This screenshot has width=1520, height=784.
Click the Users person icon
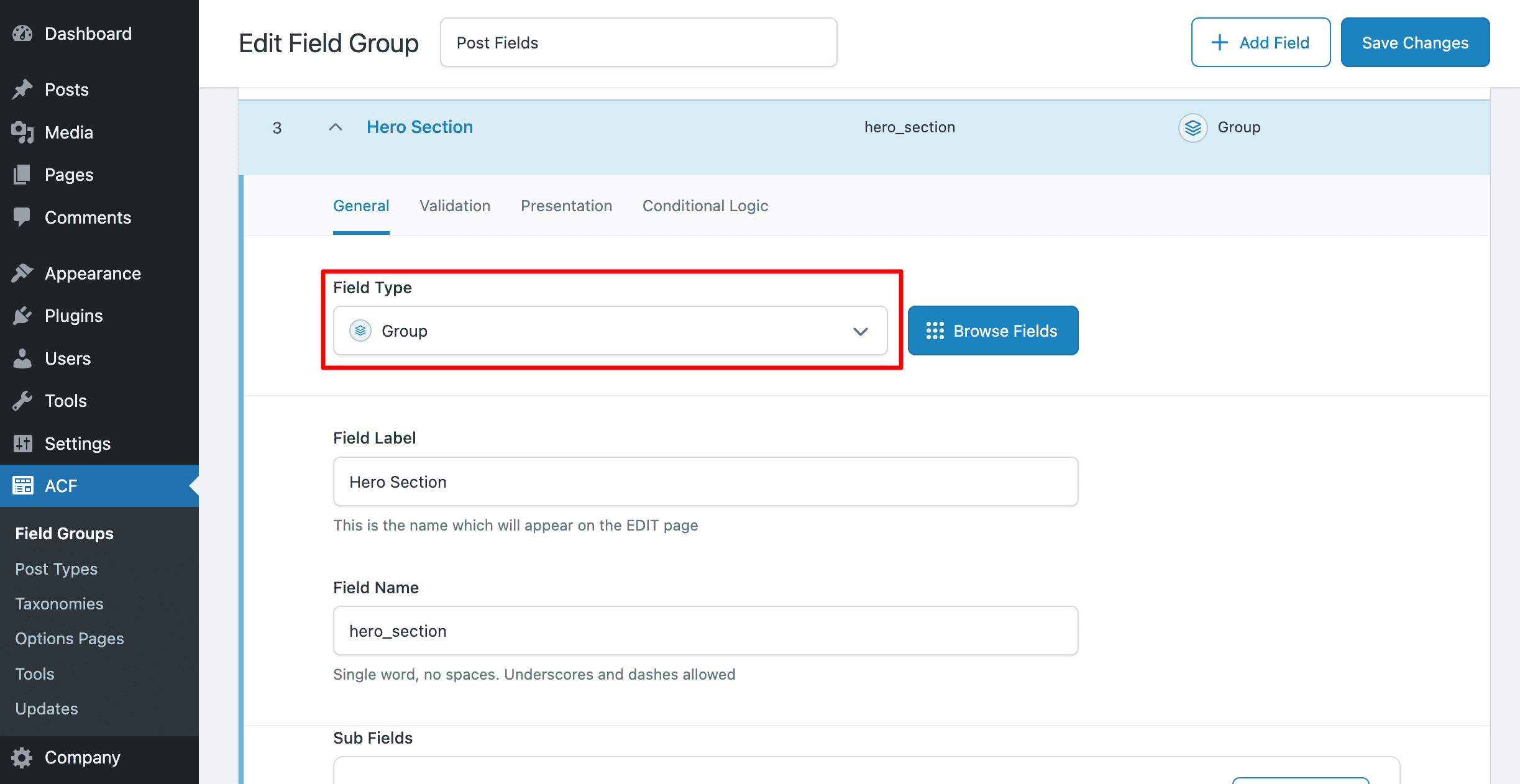coord(22,358)
